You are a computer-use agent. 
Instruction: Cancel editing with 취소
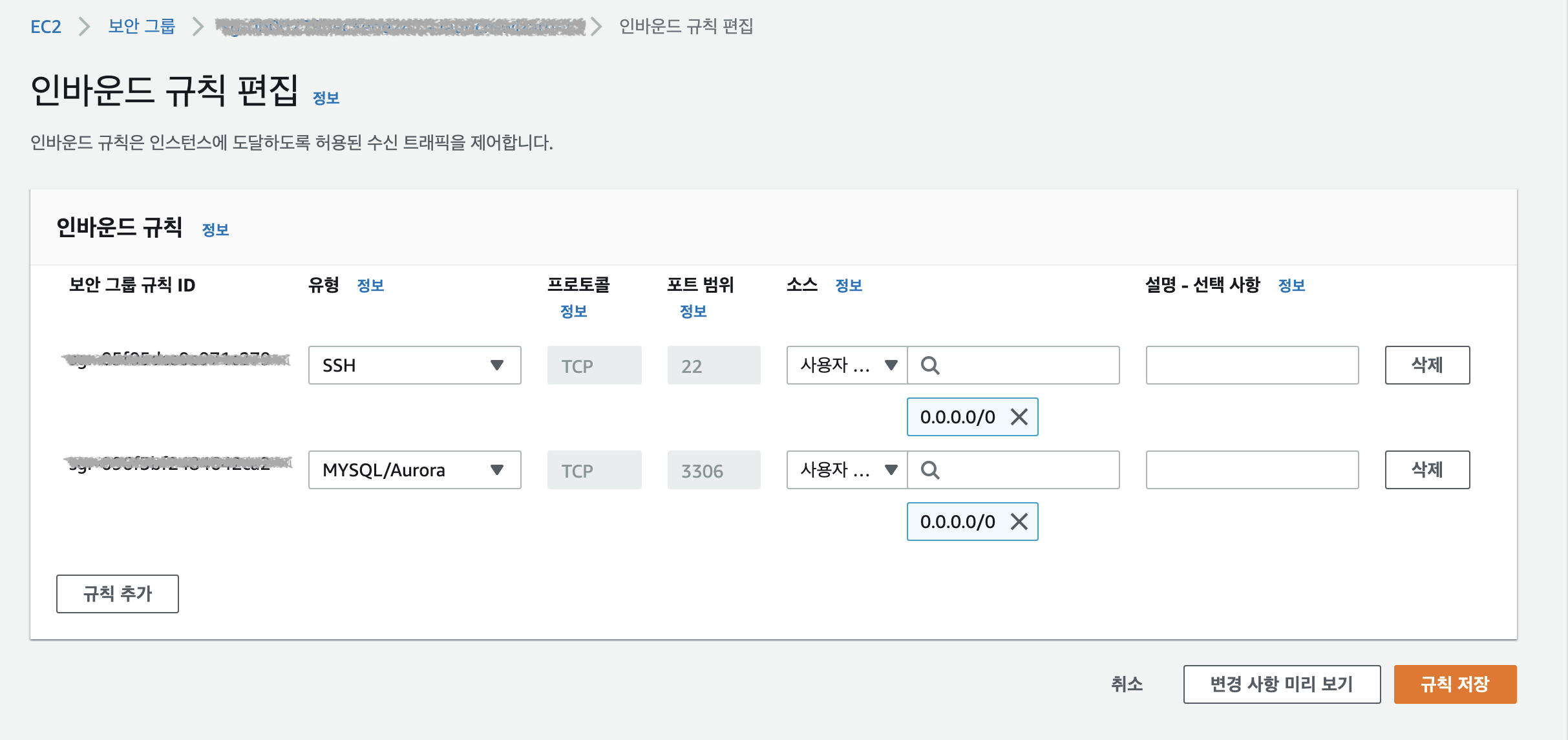(x=1127, y=684)
